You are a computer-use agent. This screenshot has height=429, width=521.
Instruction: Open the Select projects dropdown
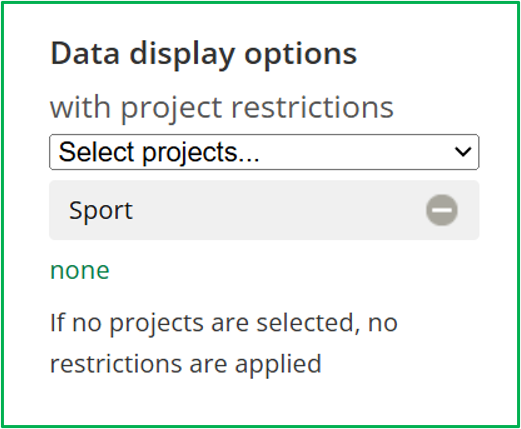click(x=264, y=152)
